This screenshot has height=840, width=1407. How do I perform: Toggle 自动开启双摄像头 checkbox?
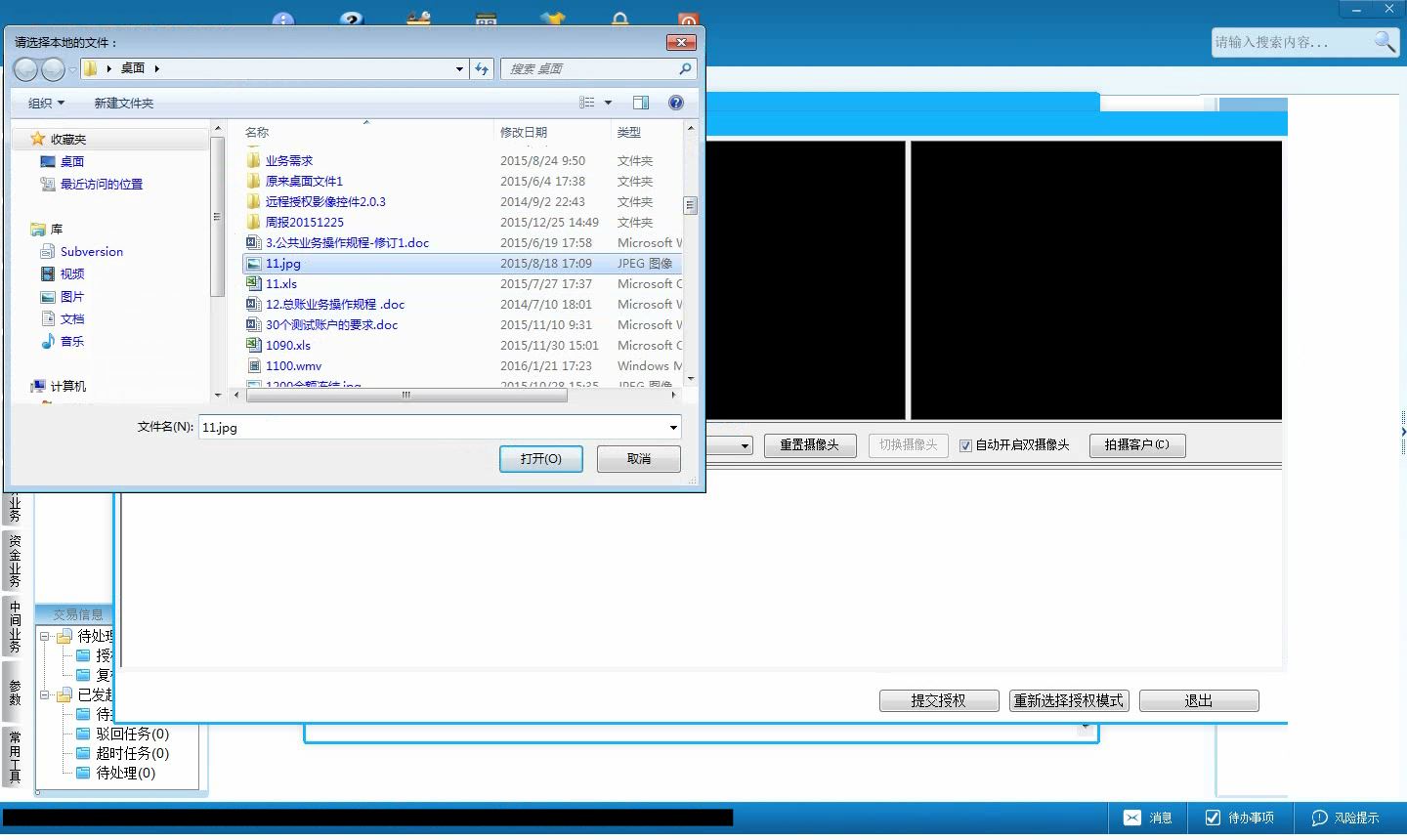tap(965, 445)
